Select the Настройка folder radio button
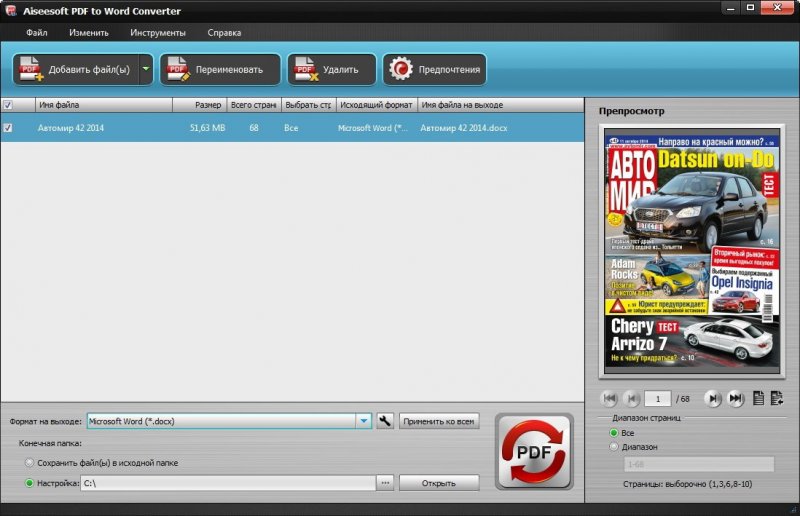The image size is (800, 516). pyautogui.click(x=29, y=483)
